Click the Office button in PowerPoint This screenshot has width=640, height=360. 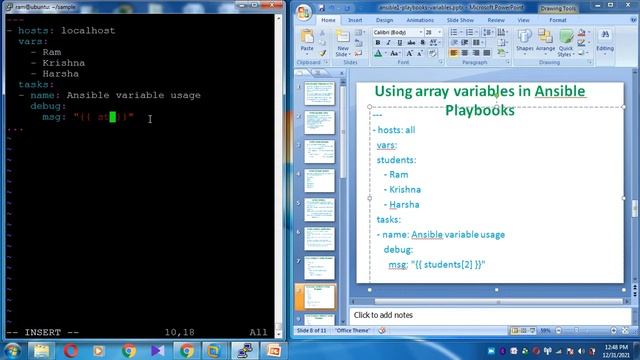click(x=303, y=12)
